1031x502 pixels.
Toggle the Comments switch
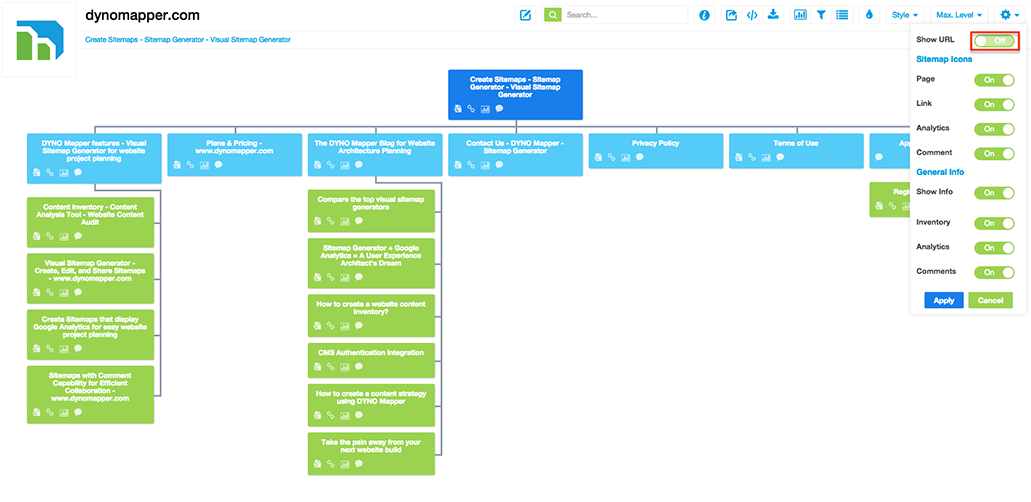[994, 272]
